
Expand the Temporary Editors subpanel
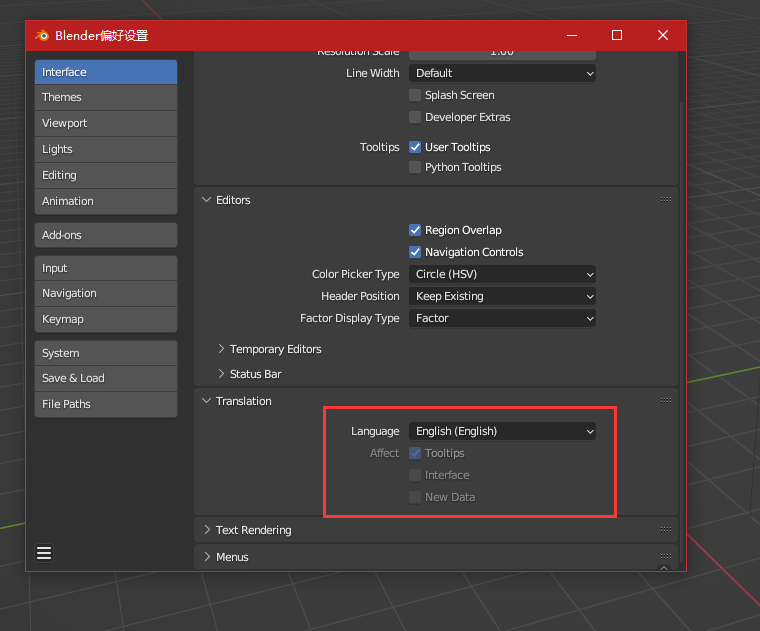pos(221,349)
